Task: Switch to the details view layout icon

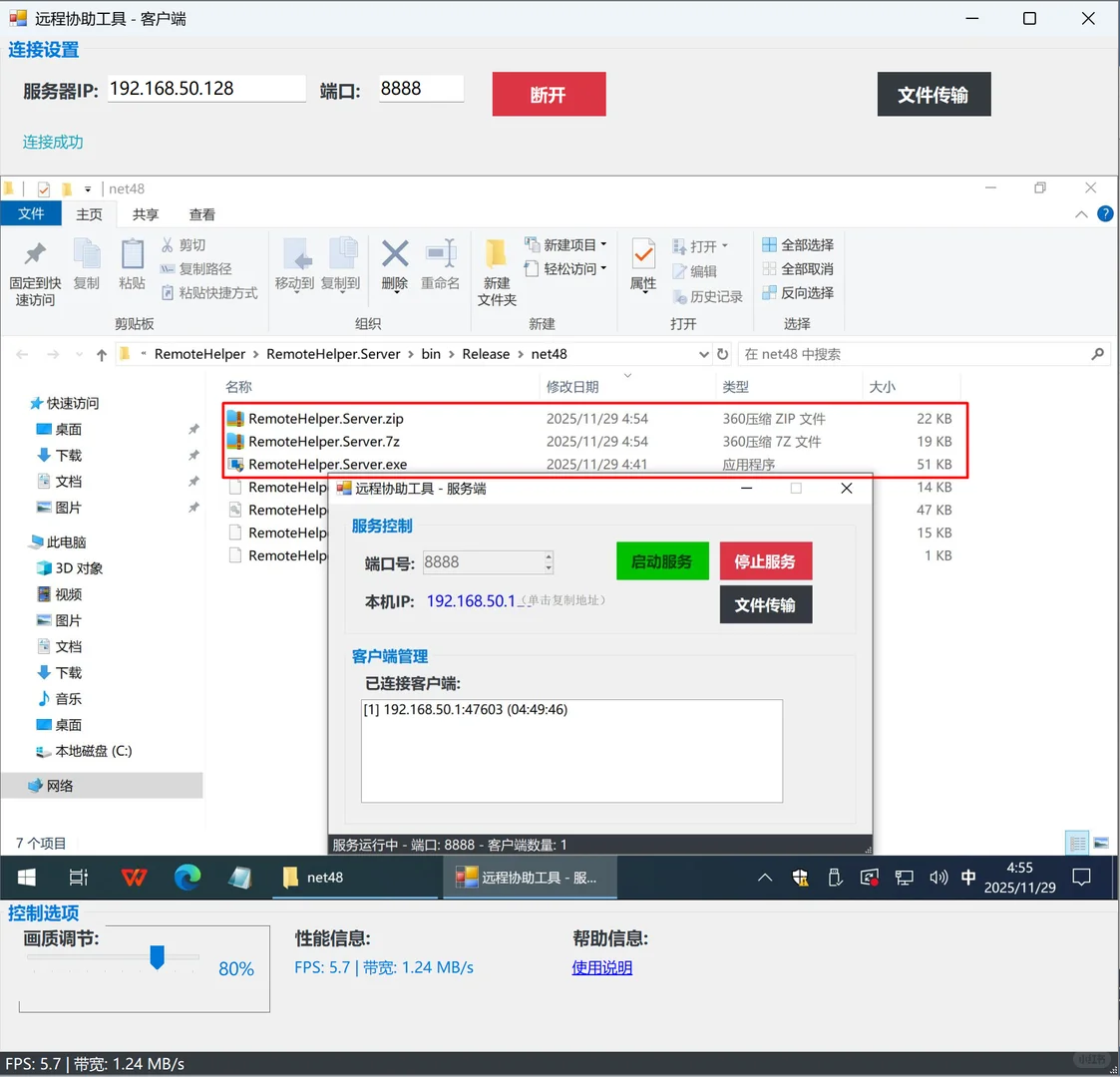Action: [x=1077, y=844]
